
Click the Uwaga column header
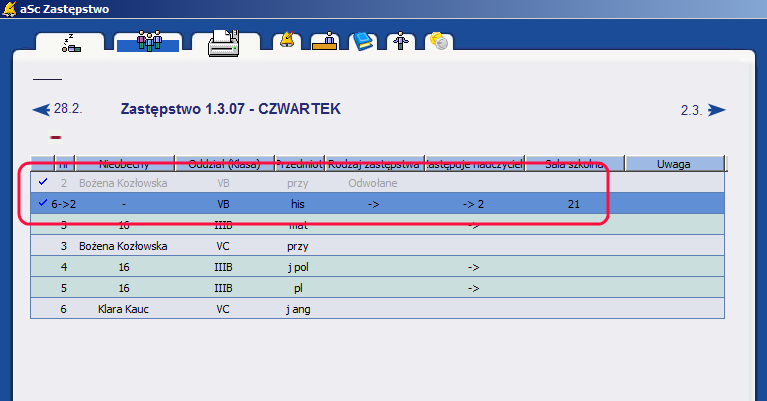[x=673, y=164]
